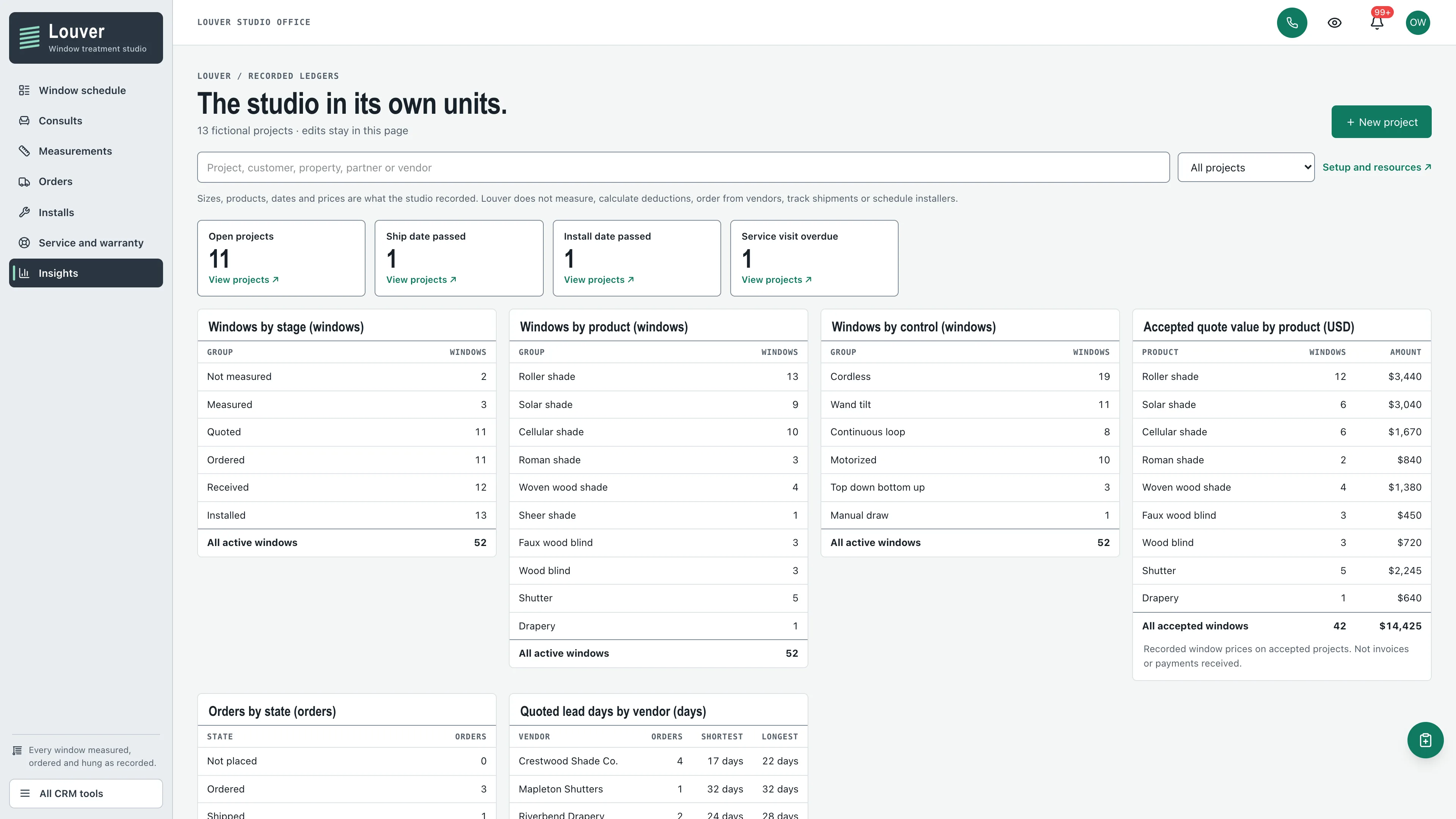Click the green phone call icon
The width and height of the screenshot is (1456, 819).
[1291, 23]
